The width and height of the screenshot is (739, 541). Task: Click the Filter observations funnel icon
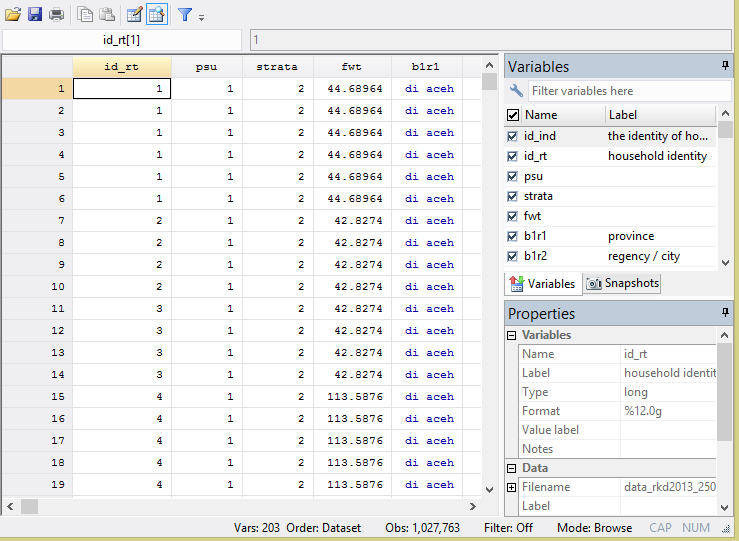[185, 14]
